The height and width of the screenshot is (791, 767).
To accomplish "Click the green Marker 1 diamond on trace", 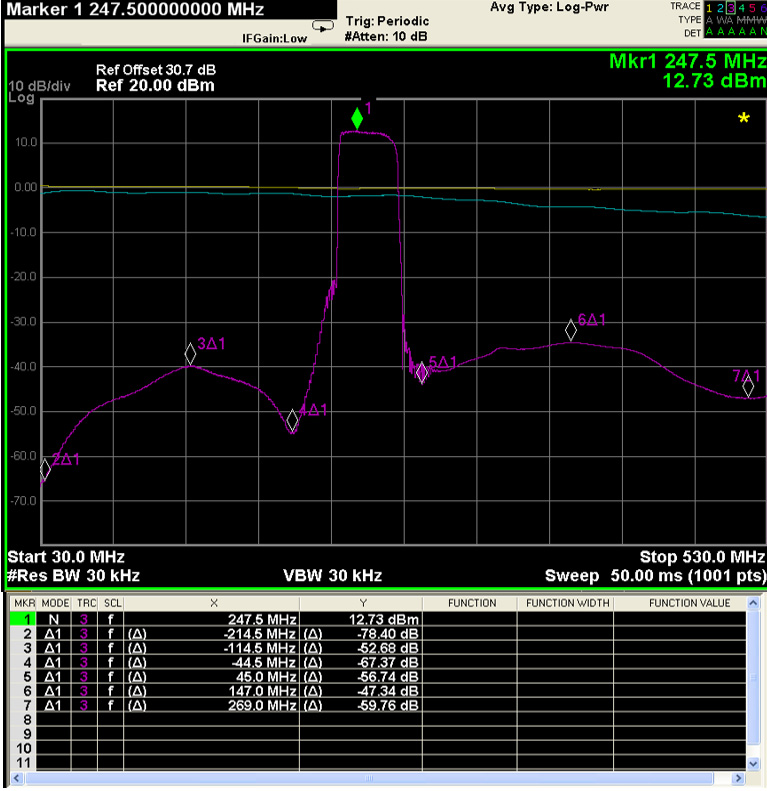I will (x=357, y=119).
